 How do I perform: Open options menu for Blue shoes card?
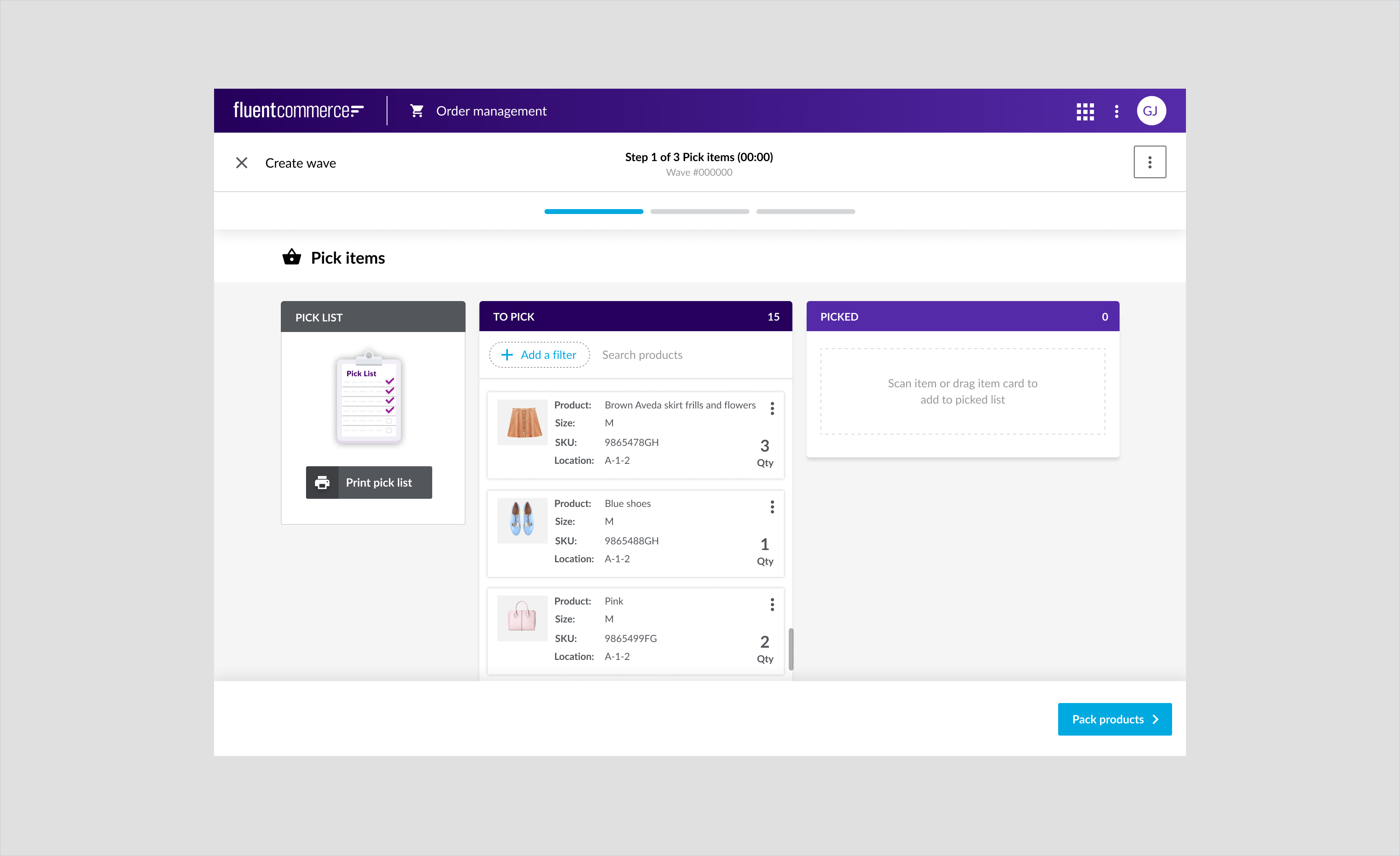tap(772, 507)
